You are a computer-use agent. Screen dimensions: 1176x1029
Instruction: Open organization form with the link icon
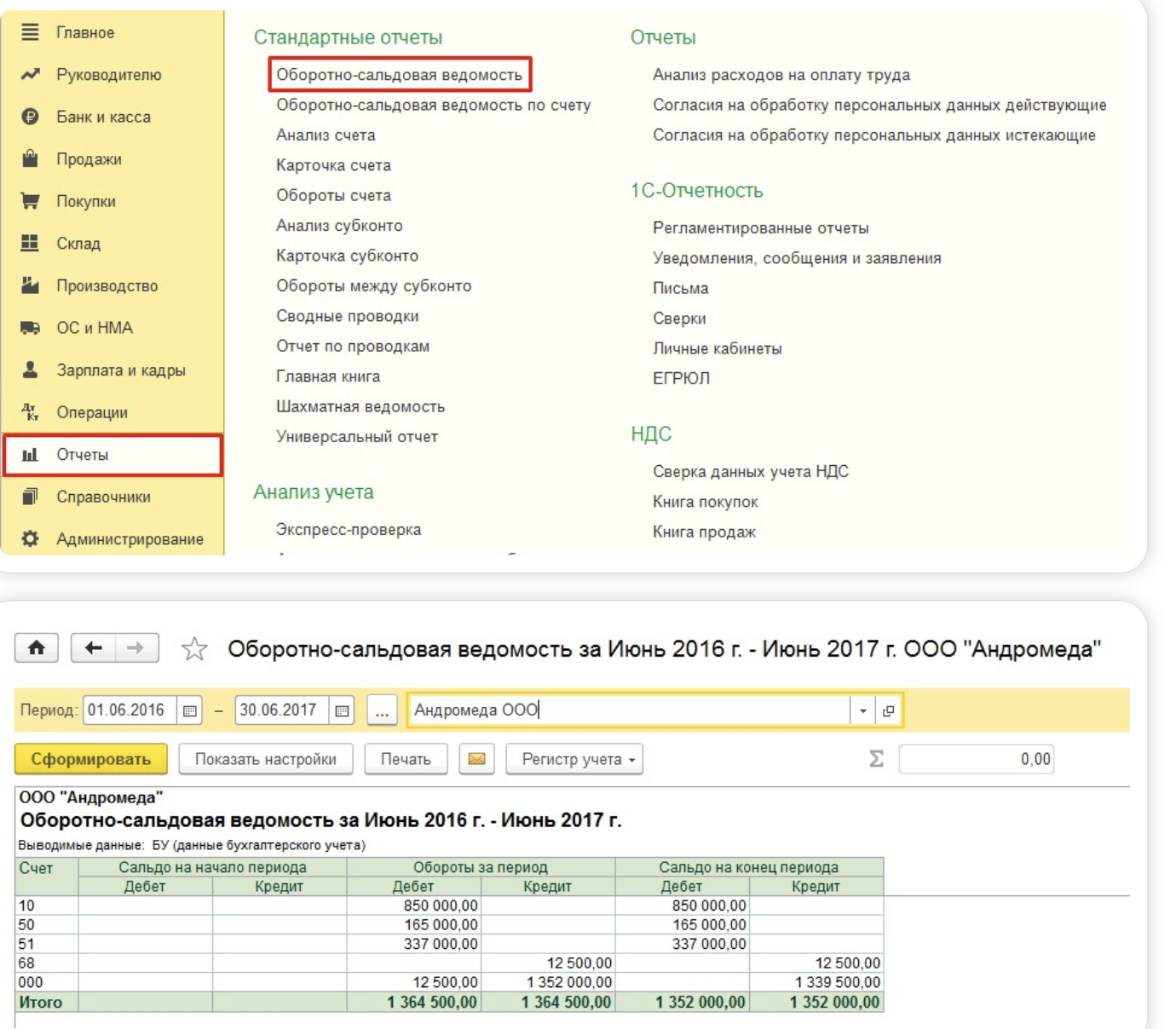tap(888, 710)
